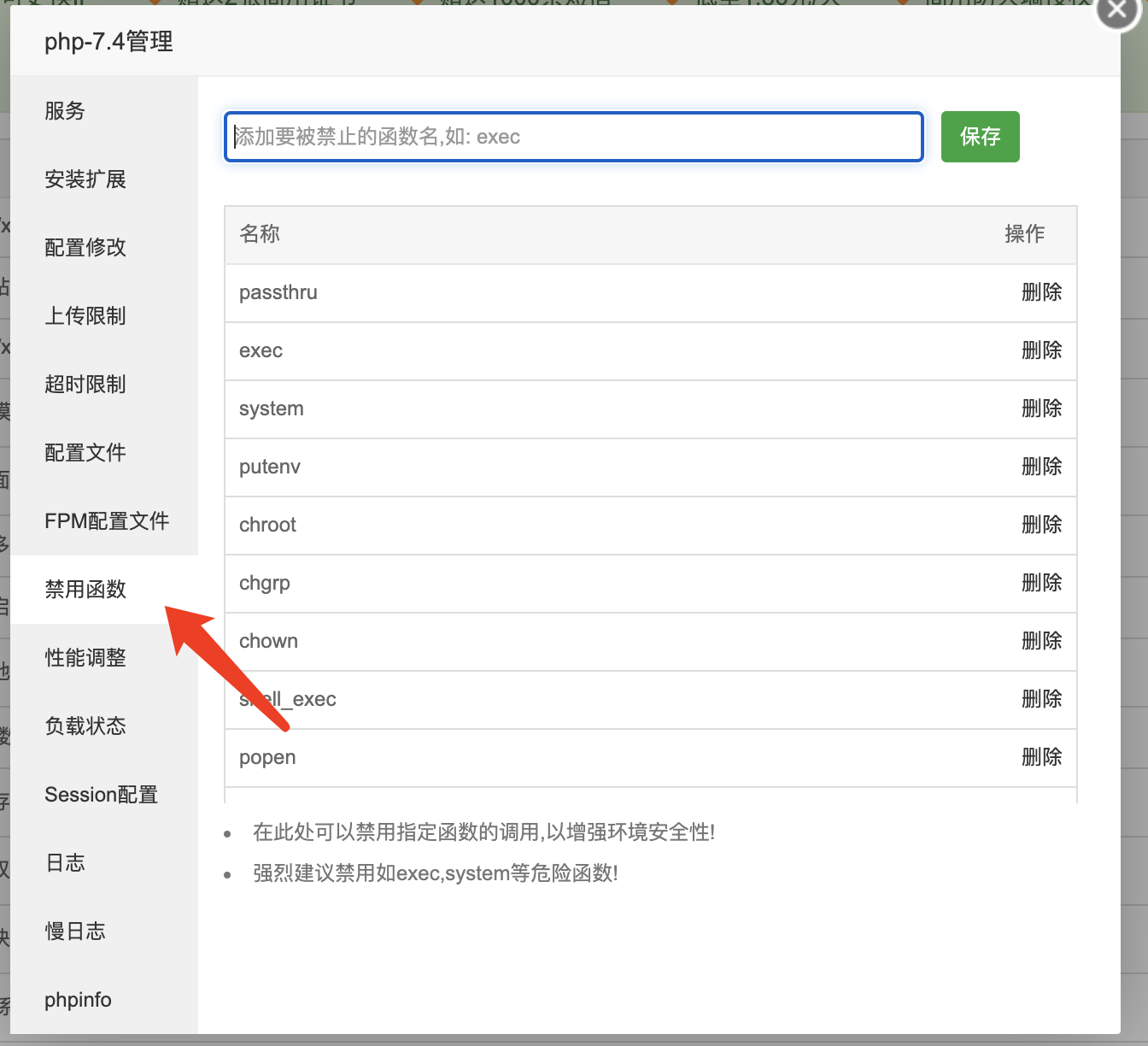1148x1046 pixels.
Task: Click the green 保存 save button
Action: [x=980, y=137]
